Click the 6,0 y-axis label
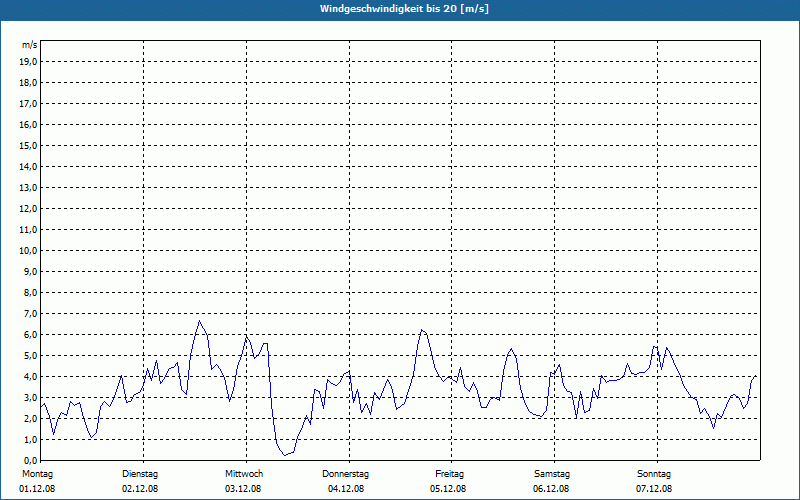This screenshot has height=500, width=800. click(x=30, y=335)
